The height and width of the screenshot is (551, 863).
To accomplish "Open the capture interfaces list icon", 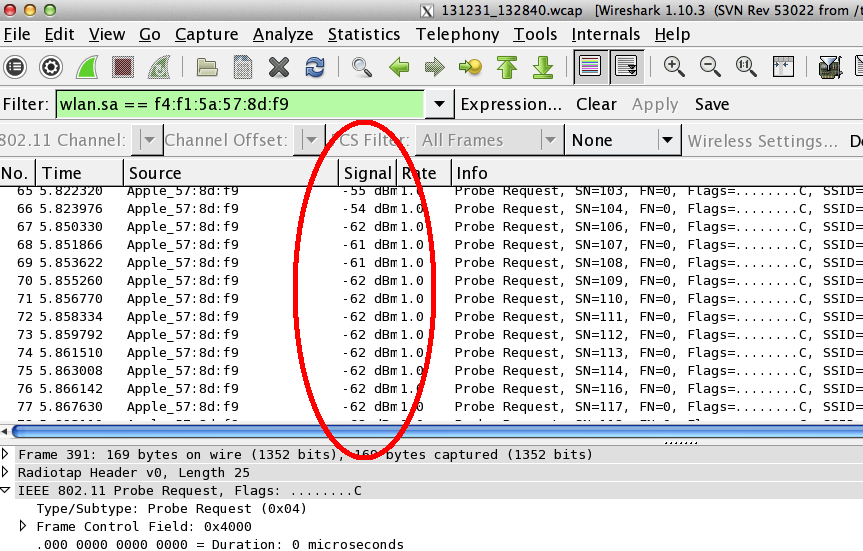I will point(15,67).
